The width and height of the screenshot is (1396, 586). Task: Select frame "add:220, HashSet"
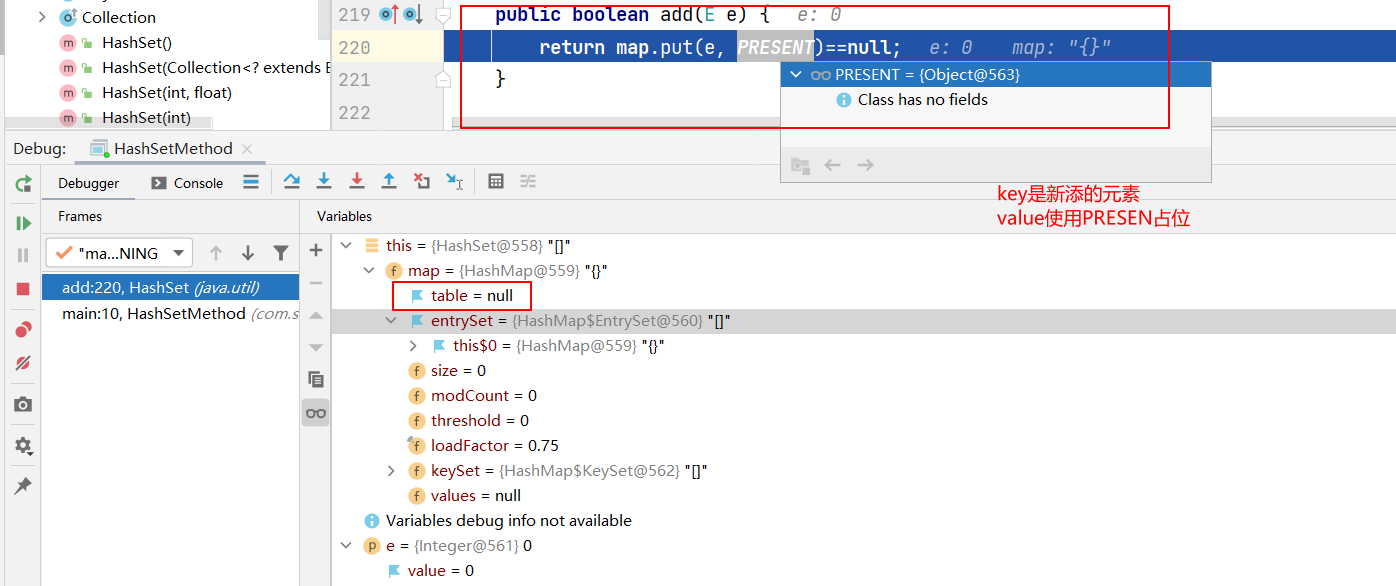170,287
